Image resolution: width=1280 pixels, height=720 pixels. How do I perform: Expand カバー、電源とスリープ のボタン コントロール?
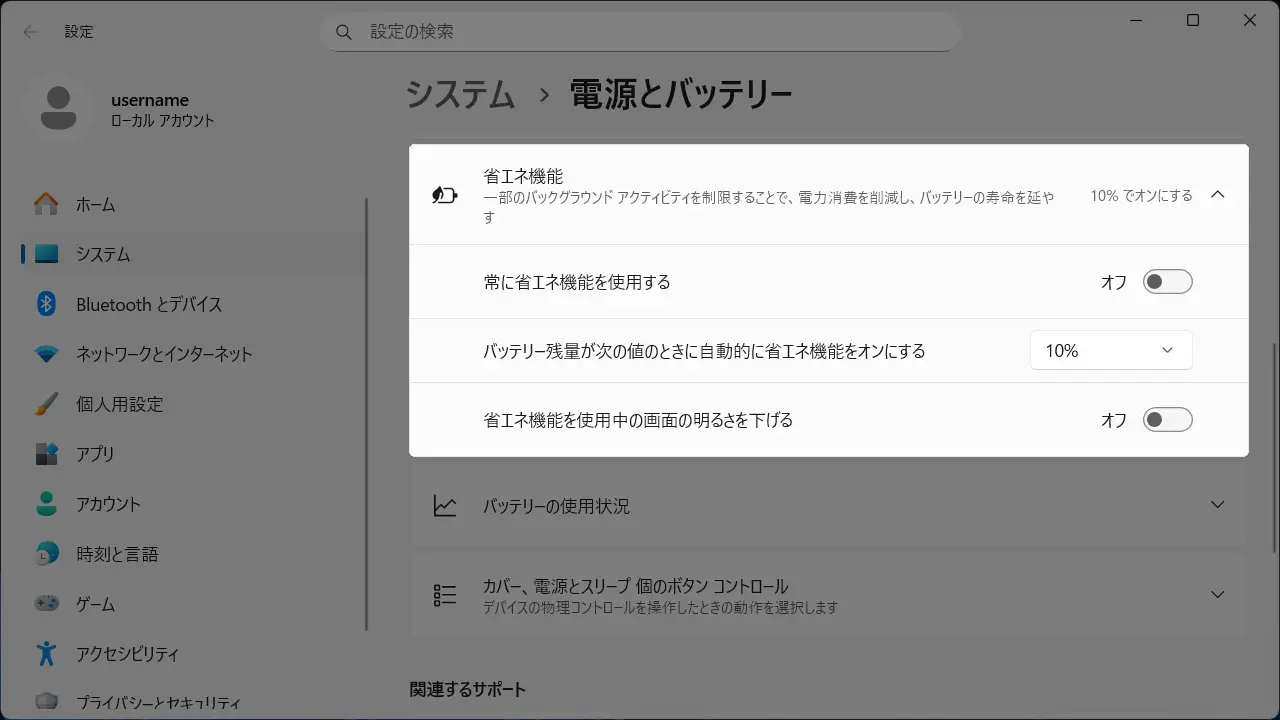point(1217,595)
